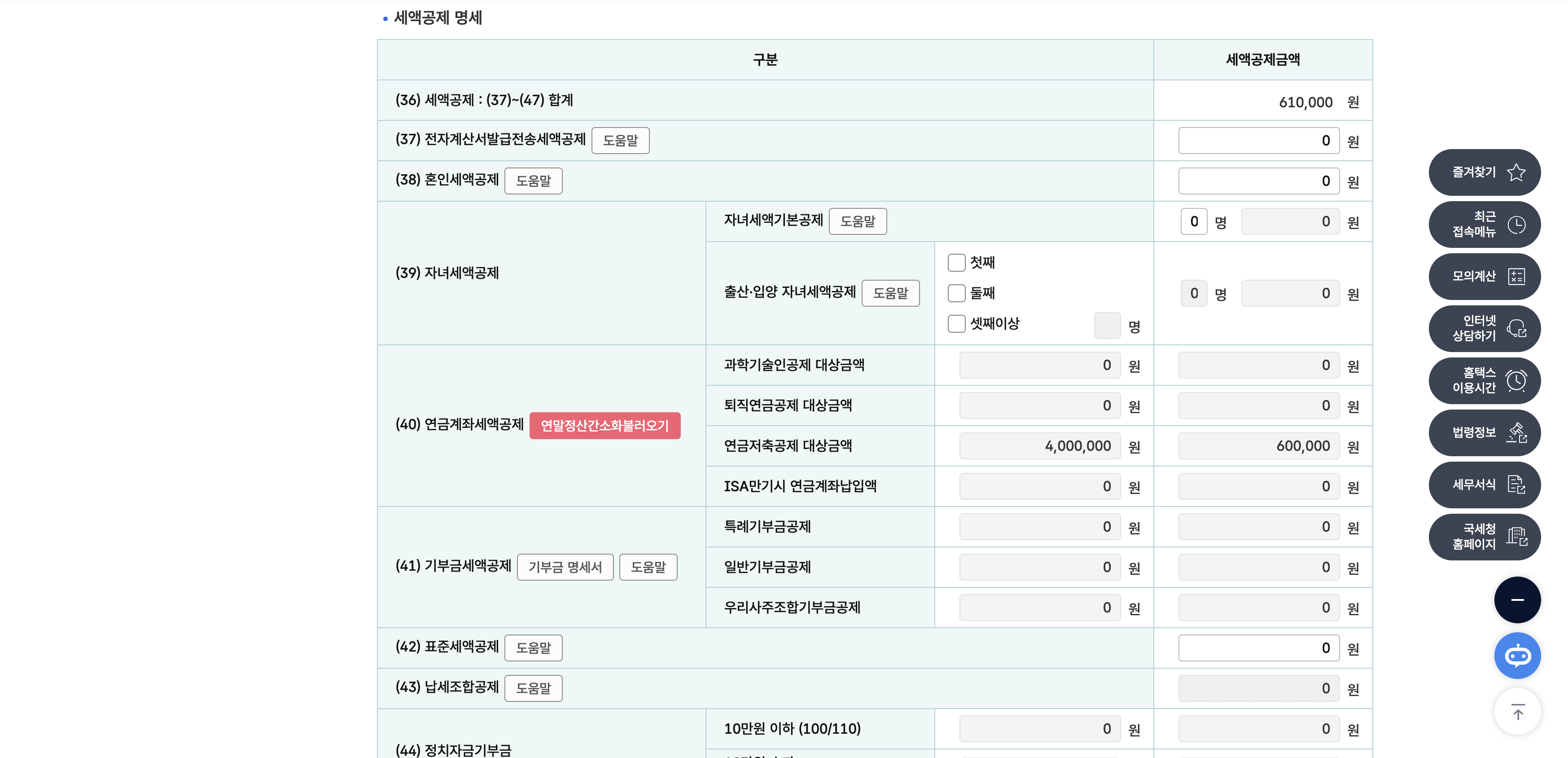Screen dimensions: 1568x758
Task: Click the 10만원 이하 (100/110) target field
Action: 1040,729
